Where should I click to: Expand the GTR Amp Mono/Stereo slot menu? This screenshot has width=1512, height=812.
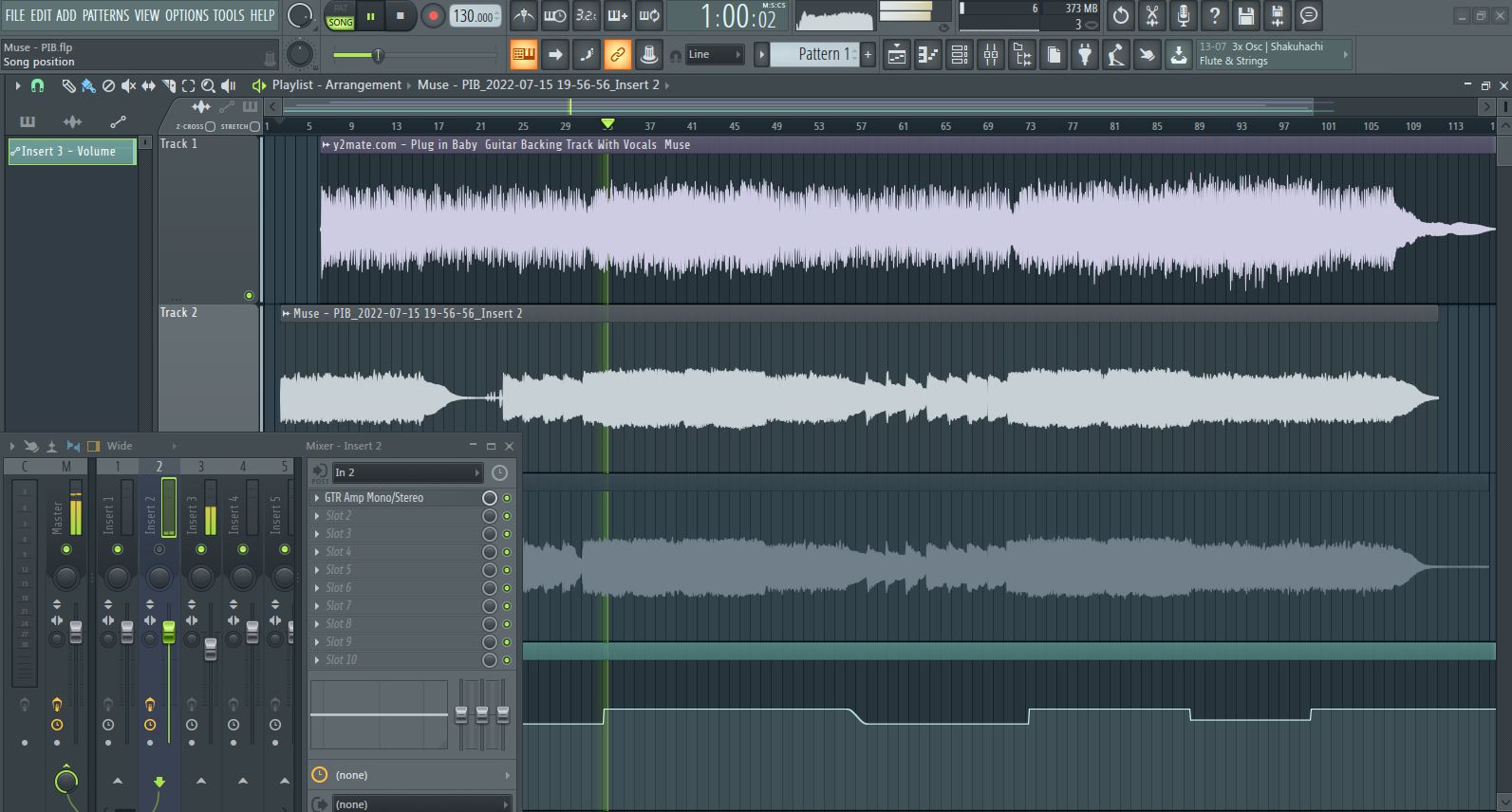coord(317,498)
